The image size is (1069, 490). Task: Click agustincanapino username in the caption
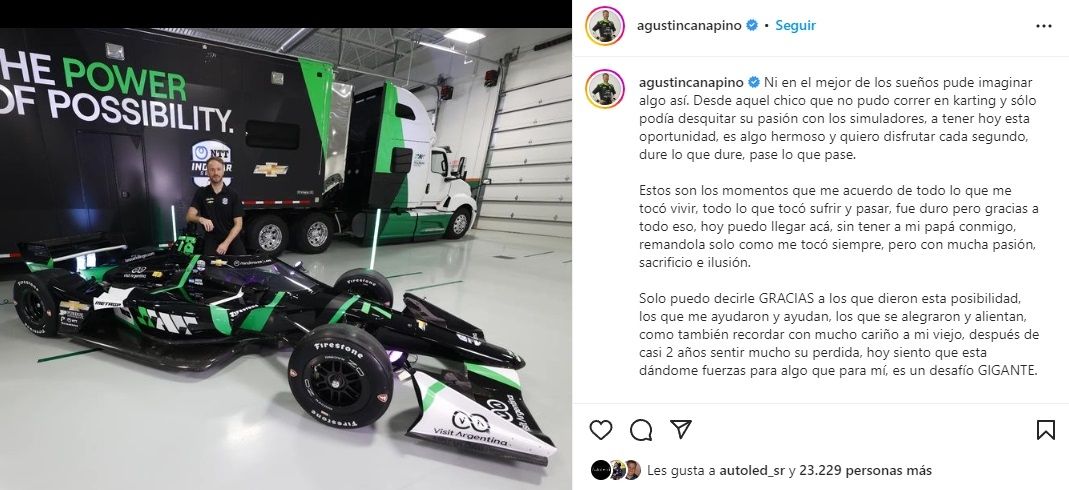691,82
